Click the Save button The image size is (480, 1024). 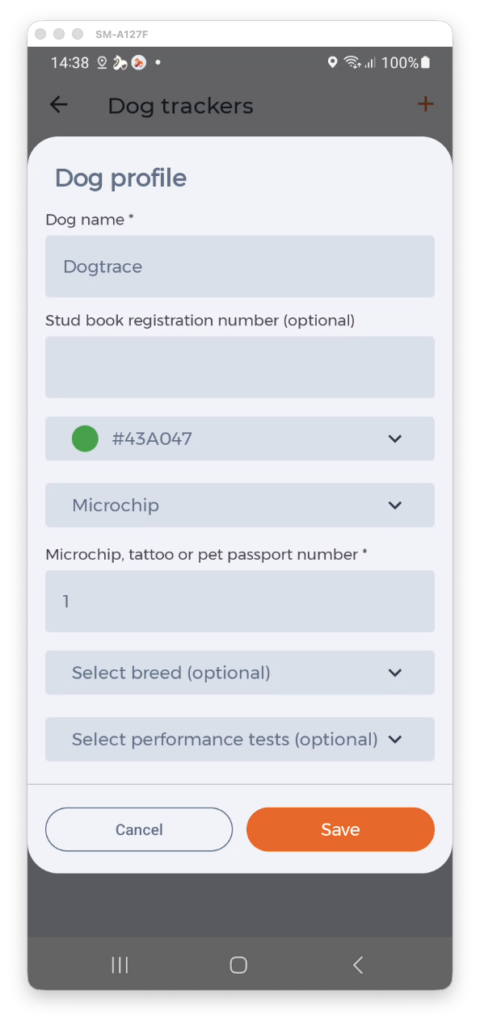(340, 829)
